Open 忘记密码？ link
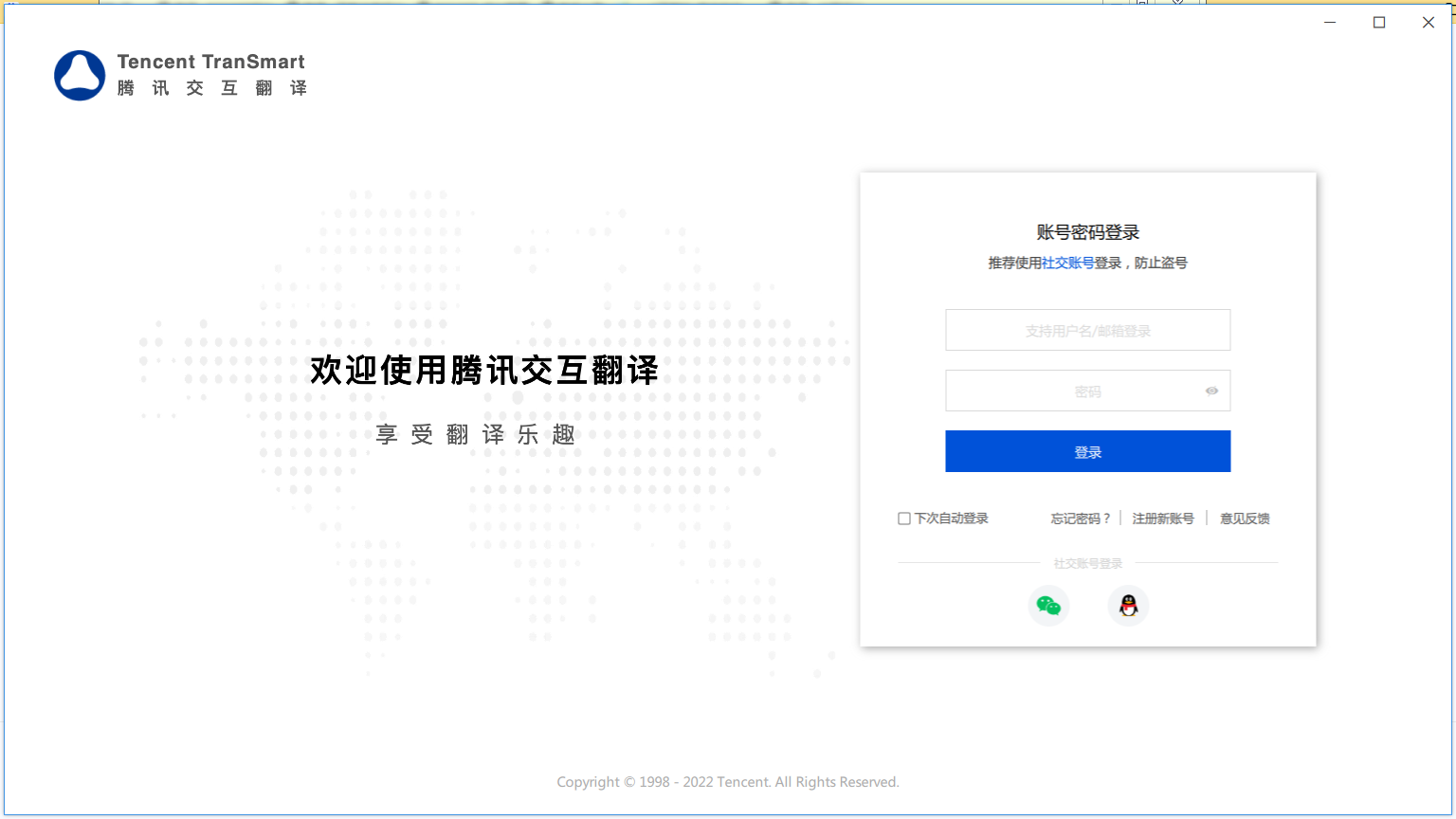Screen dimensions: 1456x819 [x=1081, y=519]
